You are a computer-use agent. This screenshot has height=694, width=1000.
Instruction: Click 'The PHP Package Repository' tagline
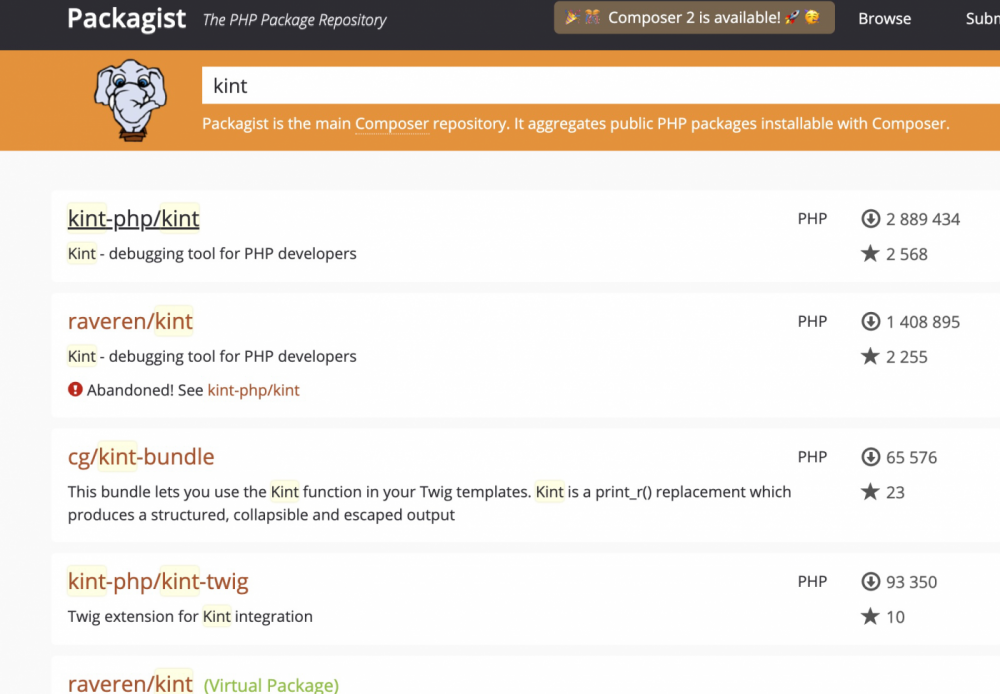294,20
